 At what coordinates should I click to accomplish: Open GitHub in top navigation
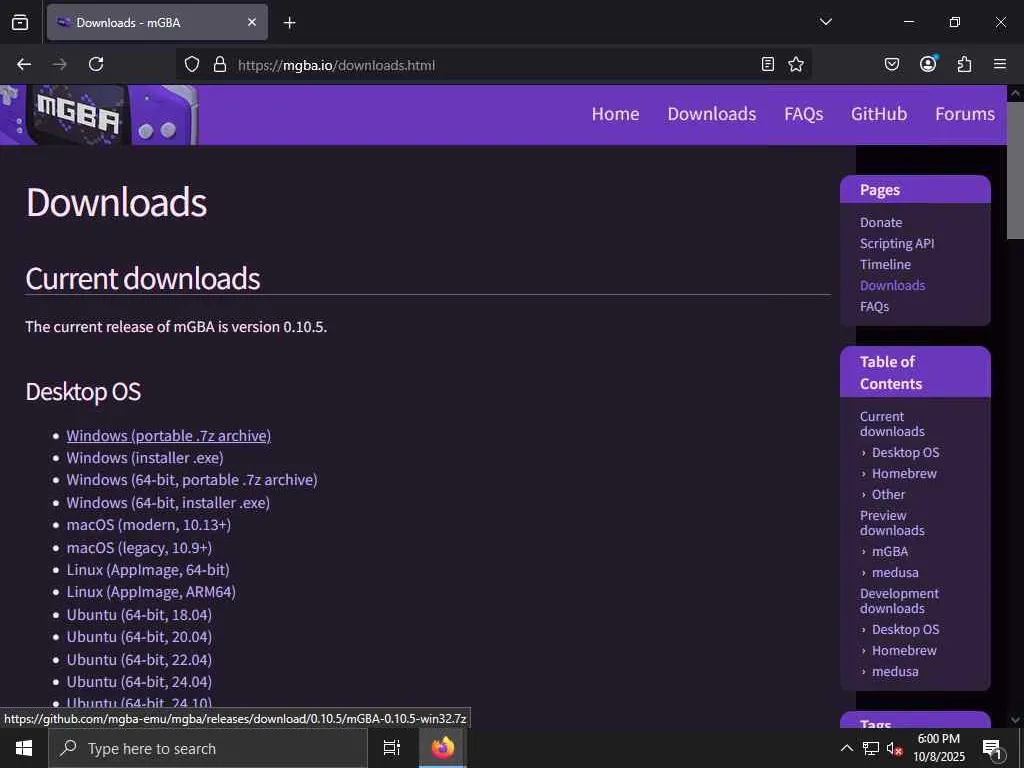click(x=878, y=114)
